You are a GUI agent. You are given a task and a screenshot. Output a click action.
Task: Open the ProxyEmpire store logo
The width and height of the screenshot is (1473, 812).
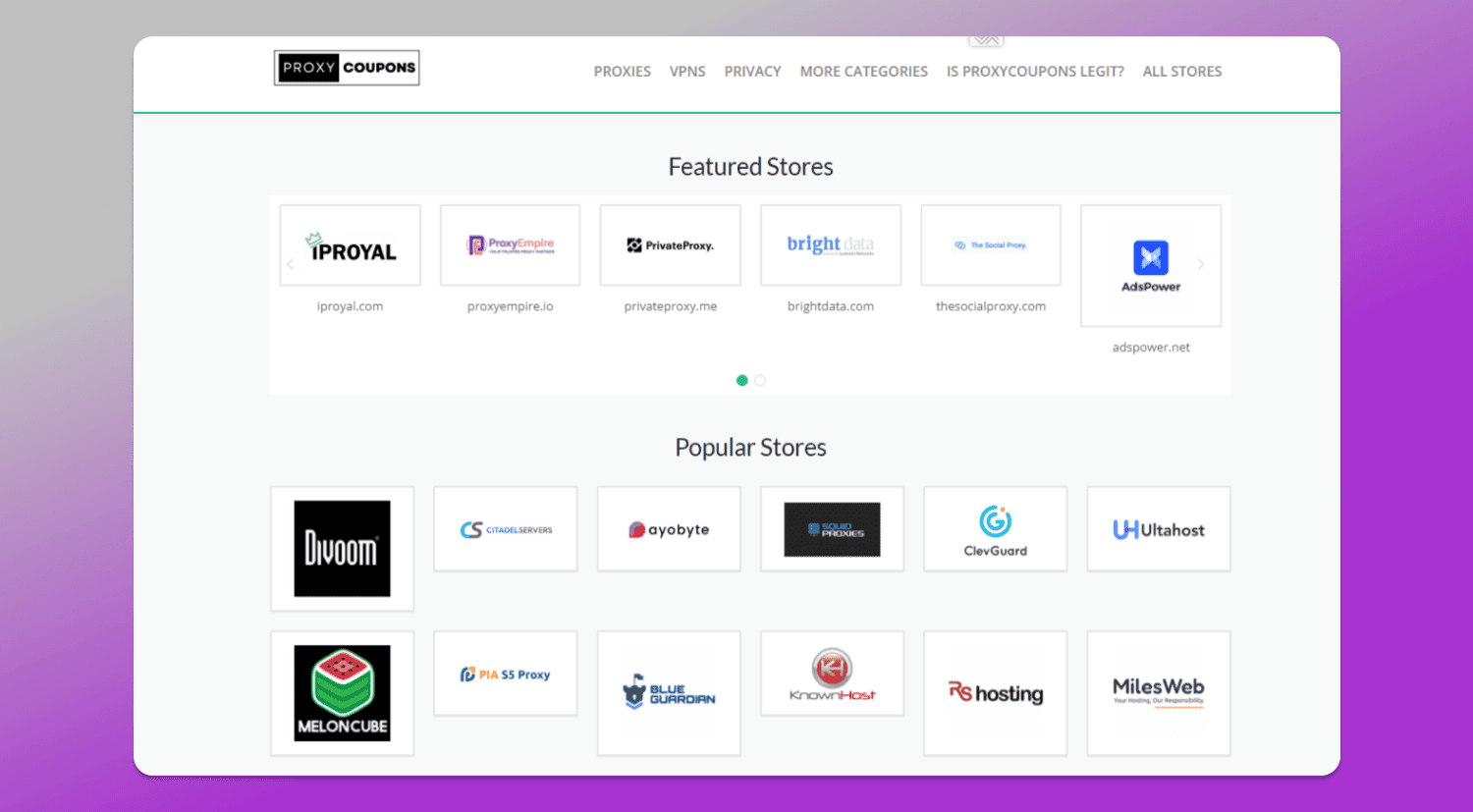[510, 245]
